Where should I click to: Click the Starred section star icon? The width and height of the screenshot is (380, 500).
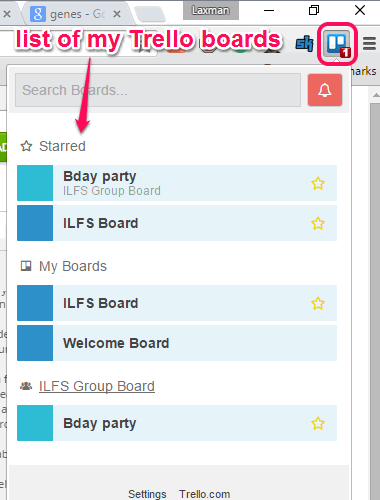pyautogui.click(x=26, y=146)
